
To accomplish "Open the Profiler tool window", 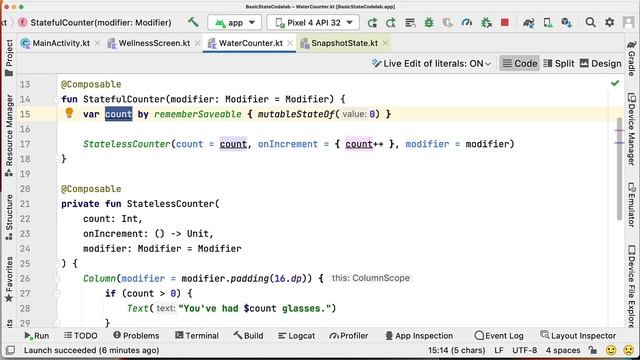I will point(349,336).
